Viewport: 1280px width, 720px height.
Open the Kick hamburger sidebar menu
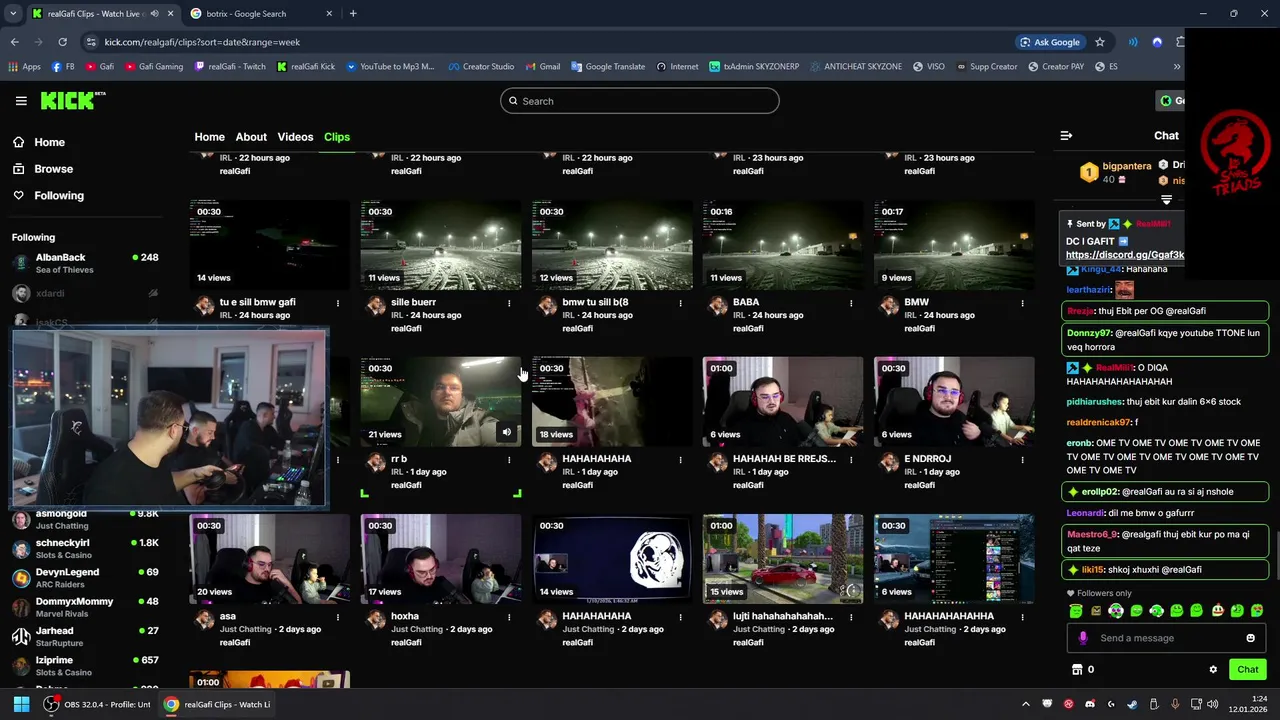point(21,101)
